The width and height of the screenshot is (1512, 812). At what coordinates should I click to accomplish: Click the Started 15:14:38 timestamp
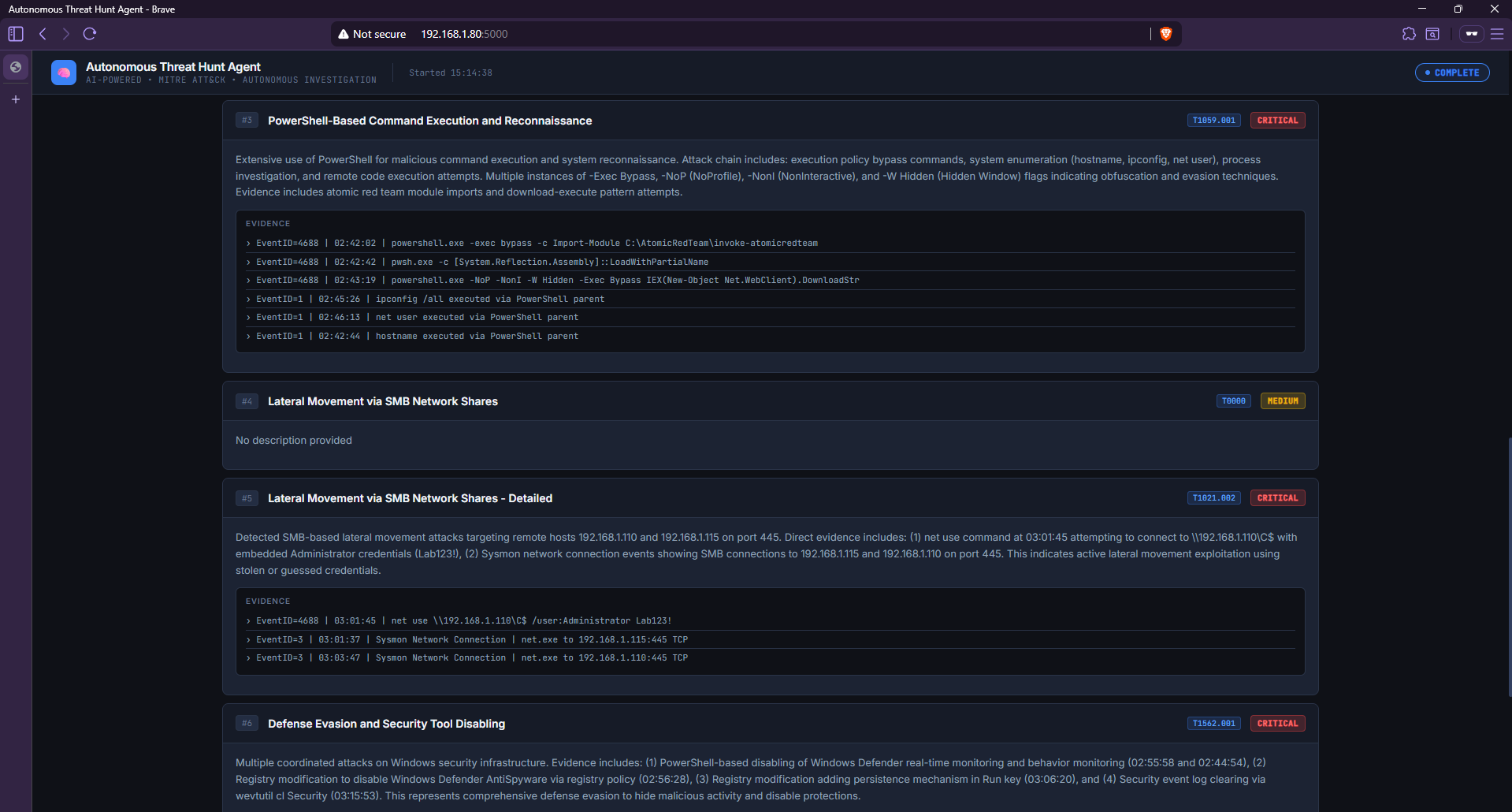(x=451, y=73)
